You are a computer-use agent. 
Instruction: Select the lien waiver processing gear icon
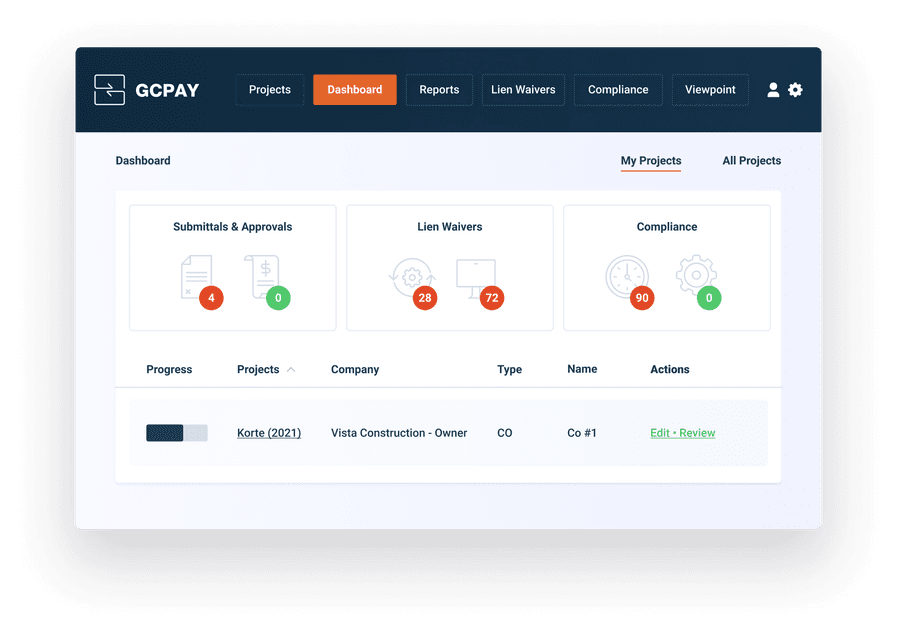(412, 275)
